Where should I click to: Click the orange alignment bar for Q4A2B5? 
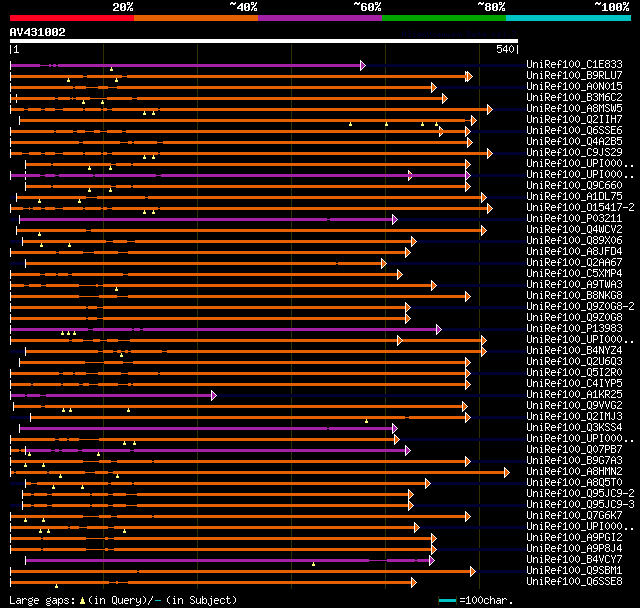point(240,142)
